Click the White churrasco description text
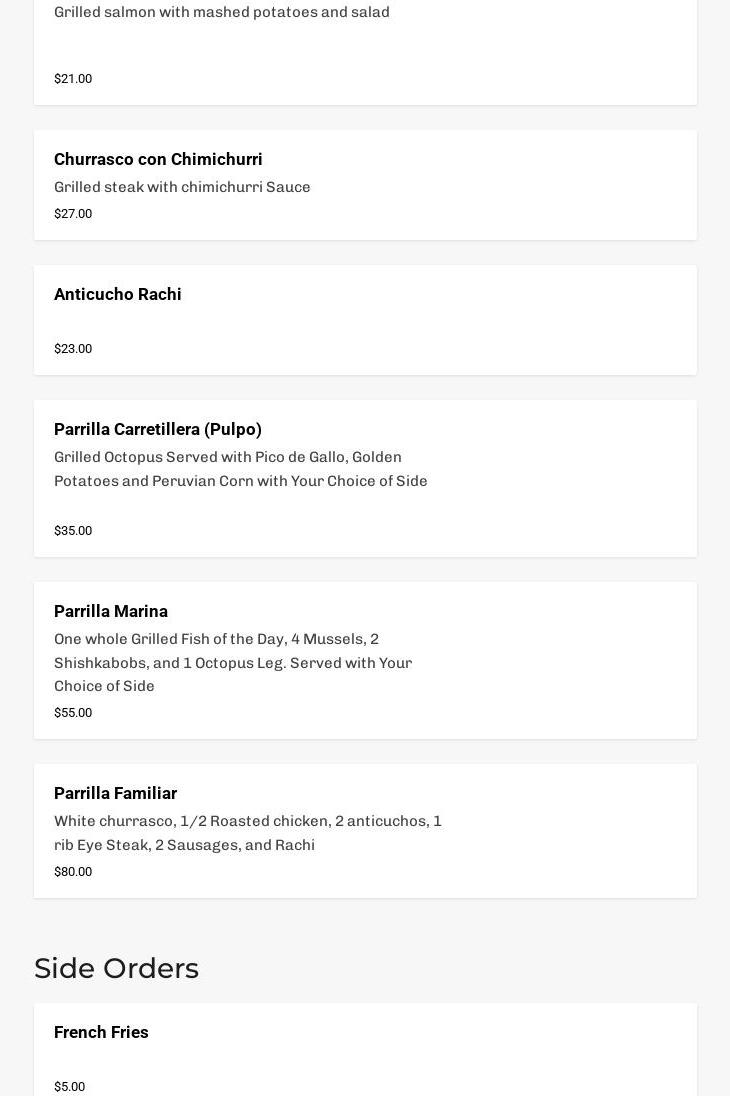This screenshot has height=1096, width=730. (x=248, y=833)
